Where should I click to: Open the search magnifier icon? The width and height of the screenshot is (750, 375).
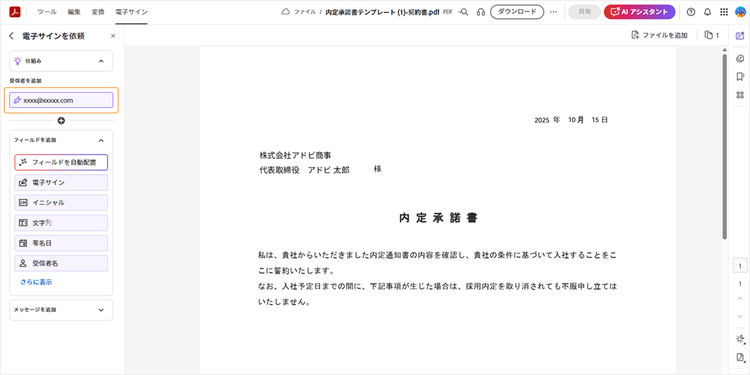click(x=463, y=12)
